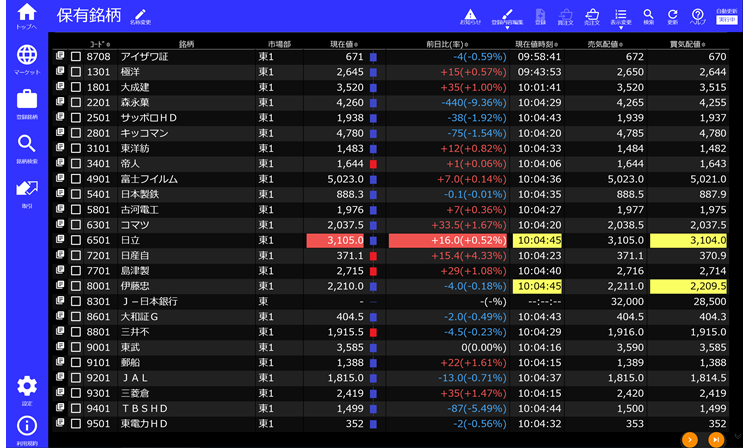Open detail icon for 7201 日産自

point(60,255)
